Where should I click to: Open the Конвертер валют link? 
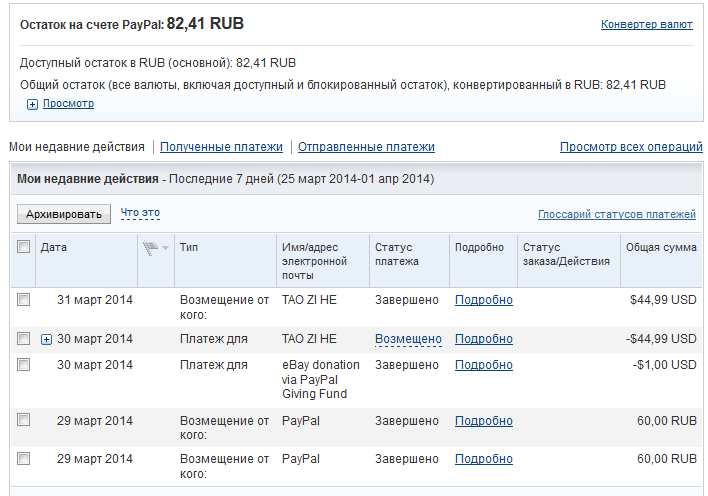[x=646, y=24]
